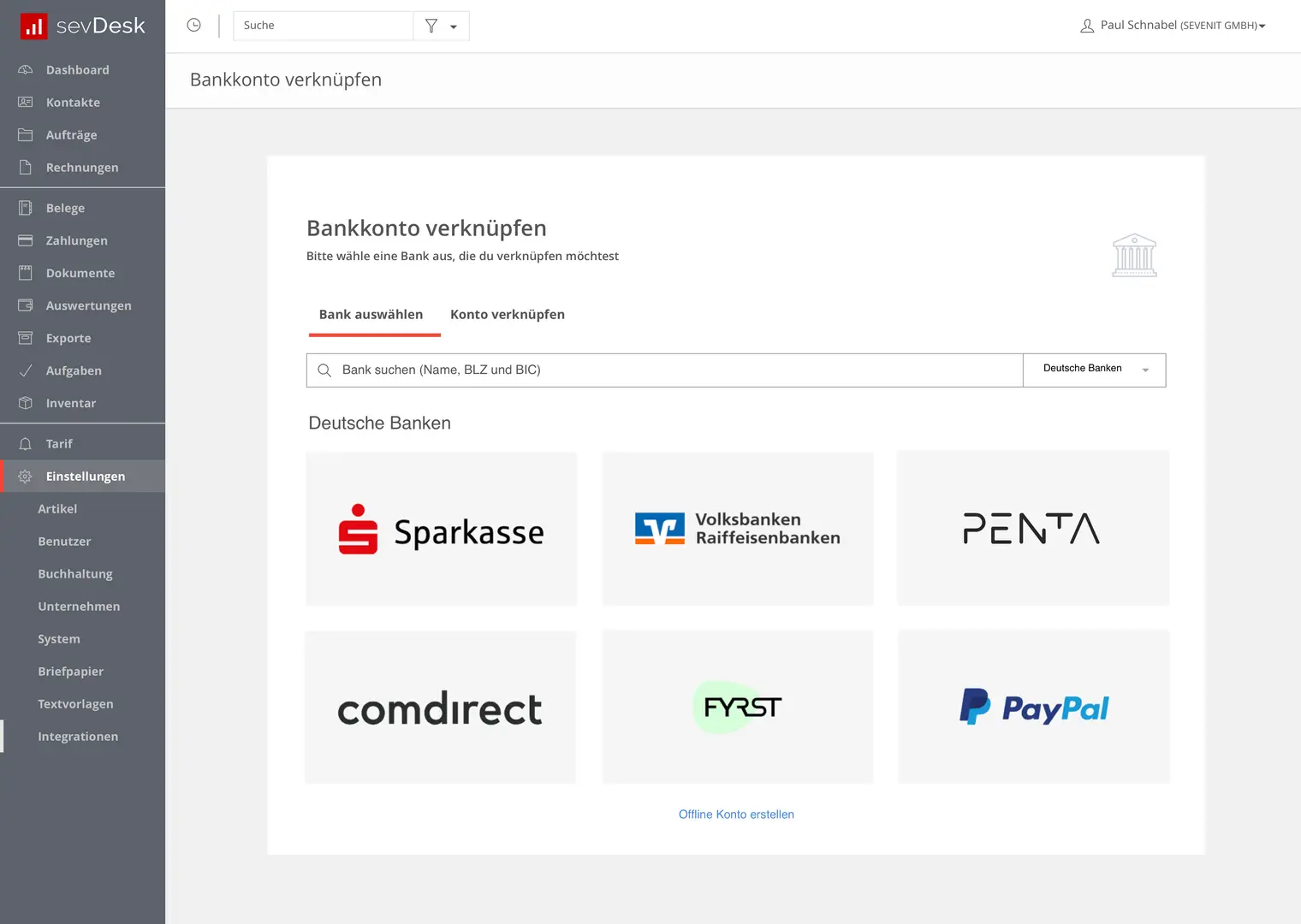Open the filter funnel icon in search
This screenshot has width=1301, height=924.
pos(431,26)
